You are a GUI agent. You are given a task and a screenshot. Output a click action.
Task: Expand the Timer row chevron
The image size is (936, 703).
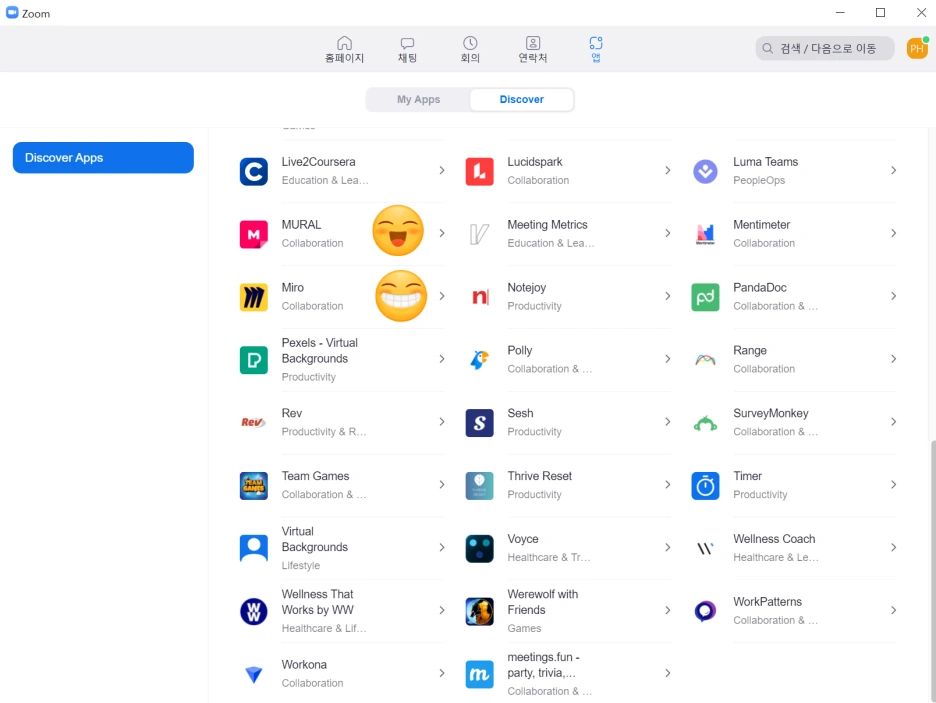tap(893, 485)
